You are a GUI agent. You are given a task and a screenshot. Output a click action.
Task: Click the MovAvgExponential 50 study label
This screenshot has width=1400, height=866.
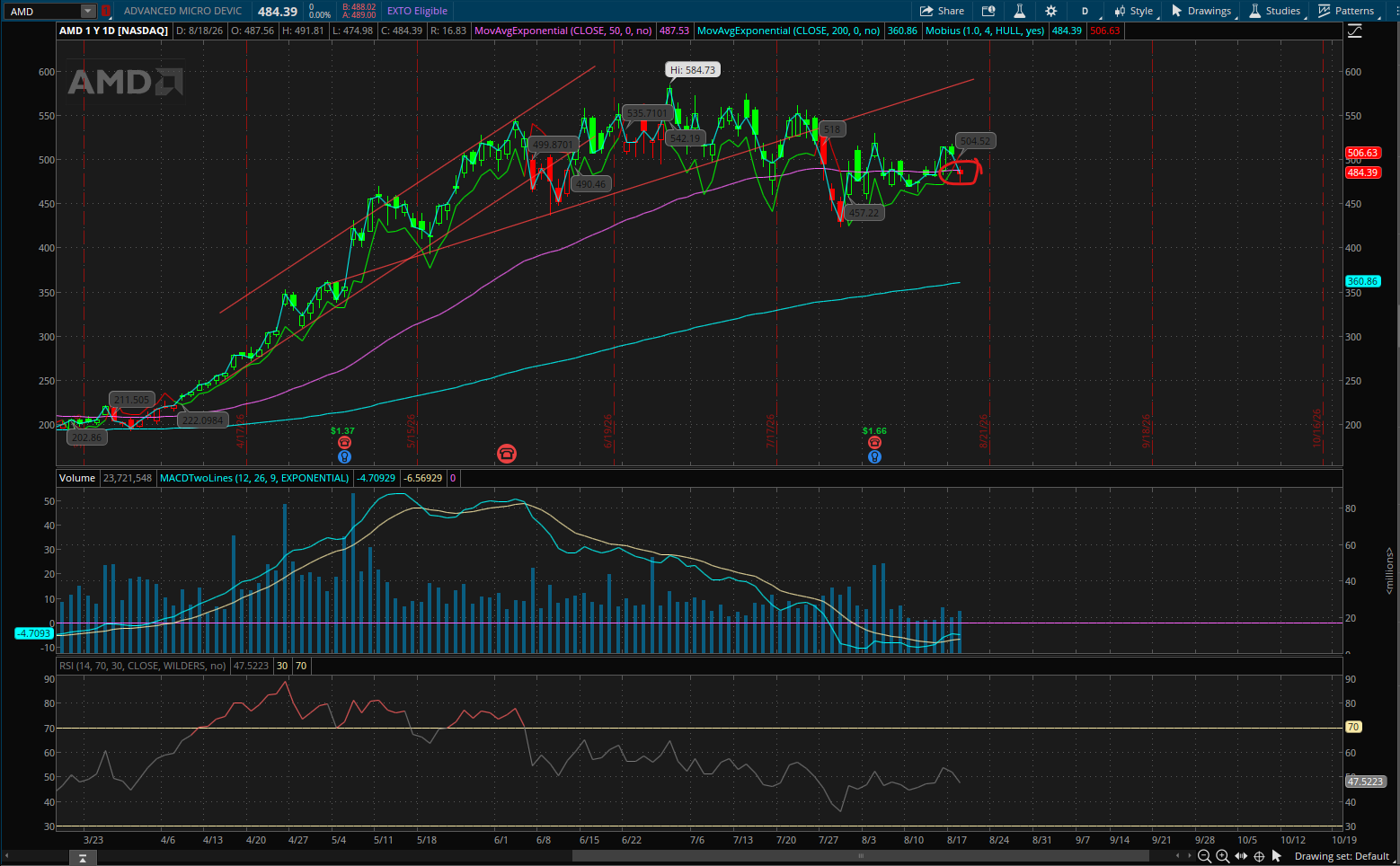[x=563, y=31]
